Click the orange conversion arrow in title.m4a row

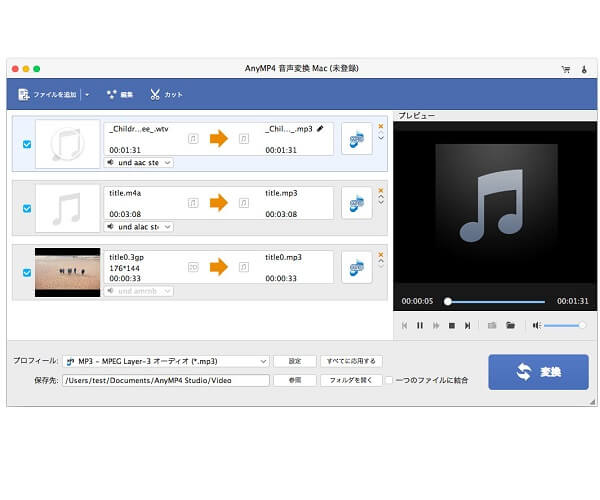tap(219, 203)
